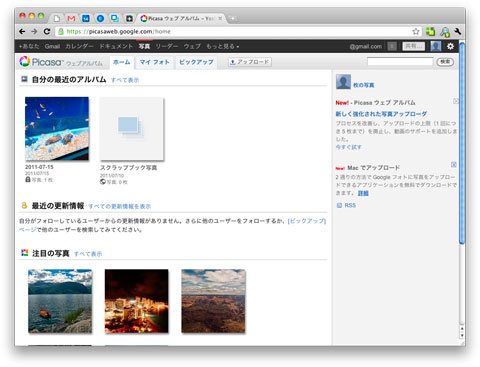Click the アップロード button
480x367 pixels.
250,62
